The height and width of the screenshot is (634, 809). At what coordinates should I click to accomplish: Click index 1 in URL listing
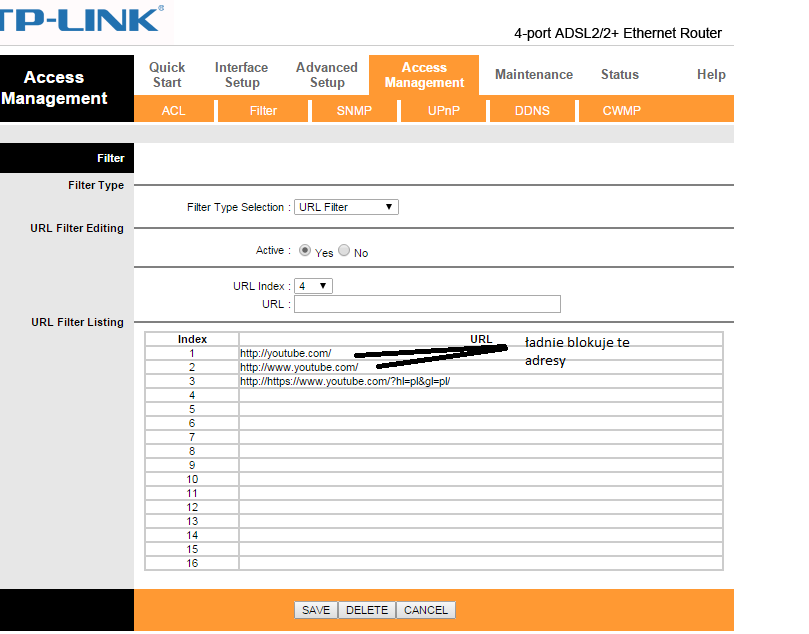(192, 353)
